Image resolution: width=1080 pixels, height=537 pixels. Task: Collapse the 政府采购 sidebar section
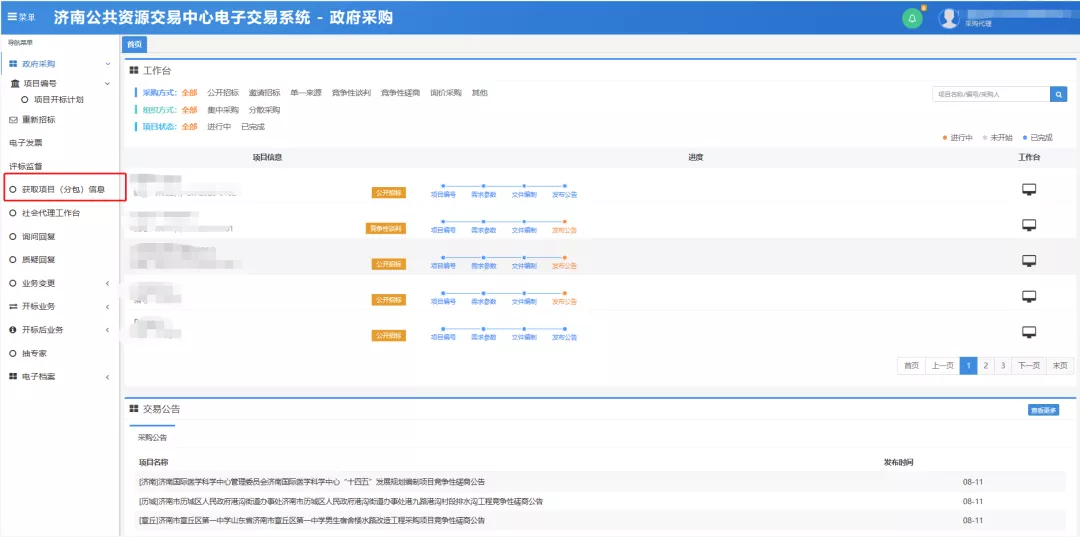click(x=107, y=64)
